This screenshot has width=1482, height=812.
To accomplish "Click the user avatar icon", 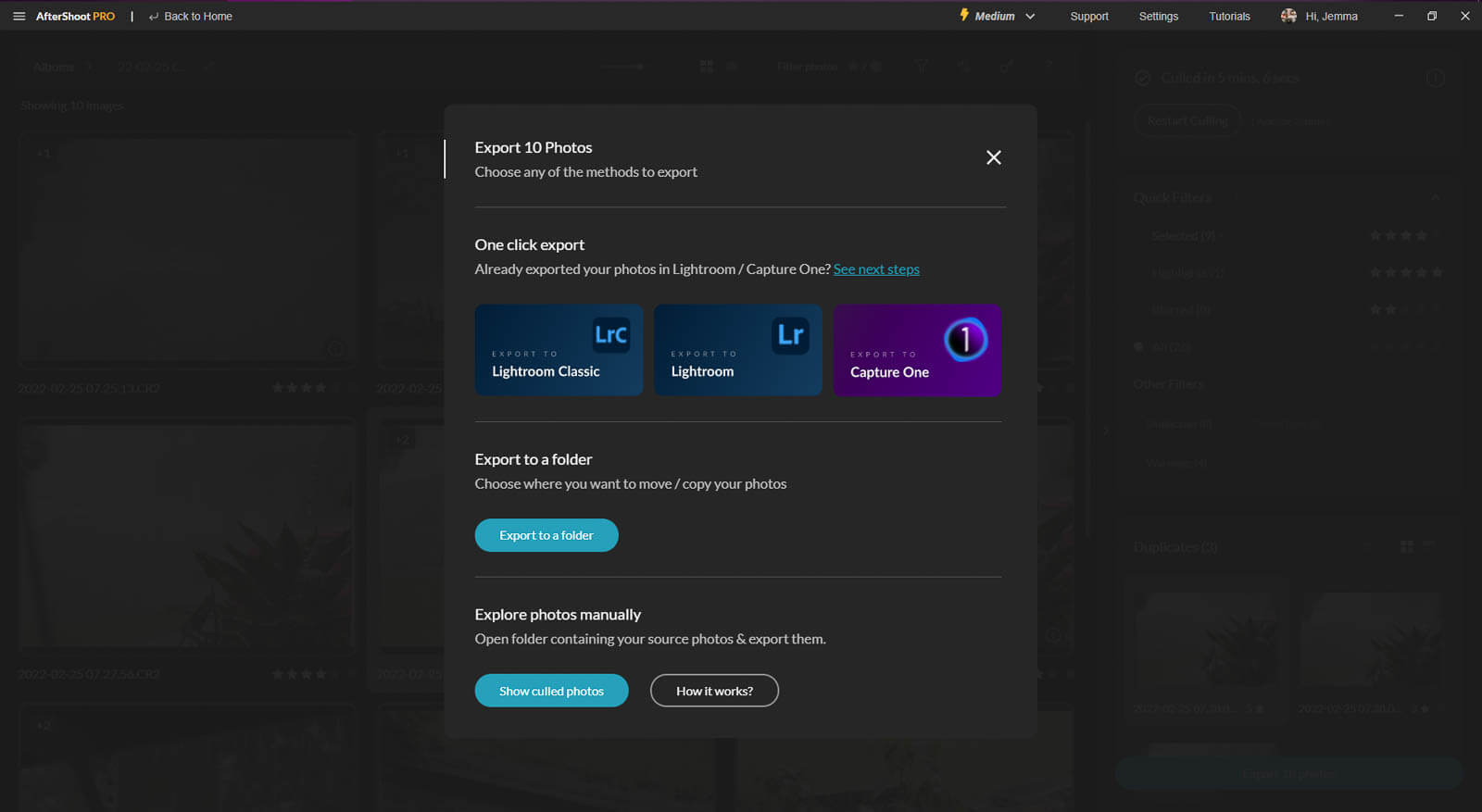I will click(x=1288, y=16).
